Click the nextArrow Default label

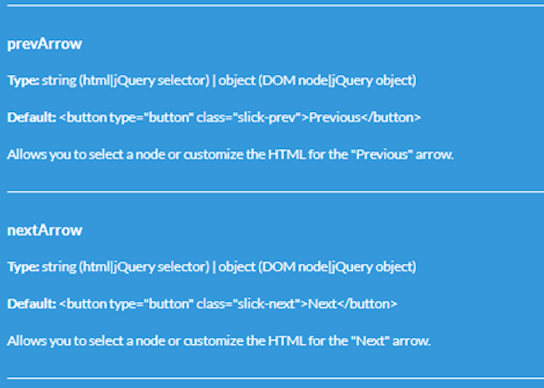click(32, 304)
